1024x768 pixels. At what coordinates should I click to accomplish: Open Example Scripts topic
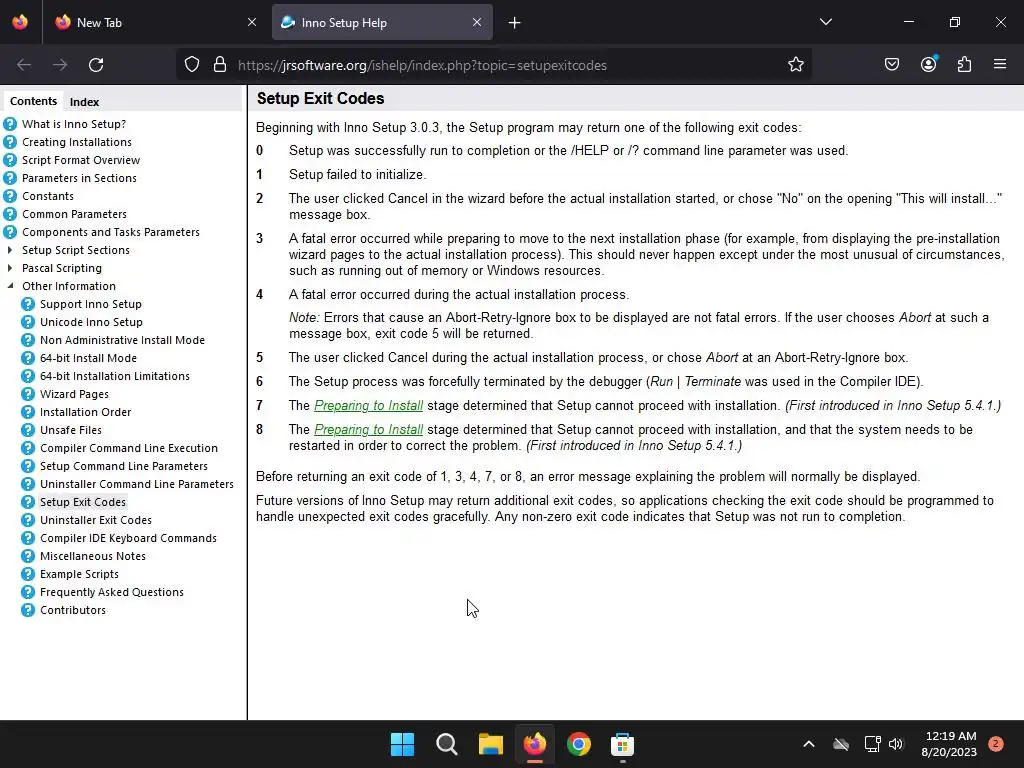(x=79, y=574)
